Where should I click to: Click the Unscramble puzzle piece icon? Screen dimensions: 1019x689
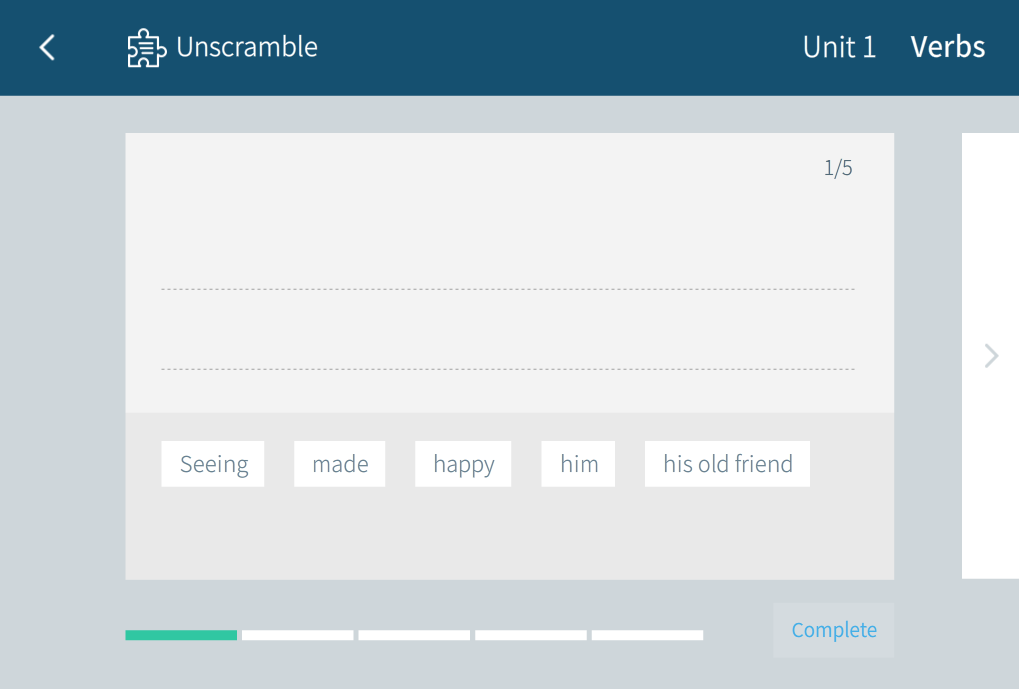click(146, 48)
